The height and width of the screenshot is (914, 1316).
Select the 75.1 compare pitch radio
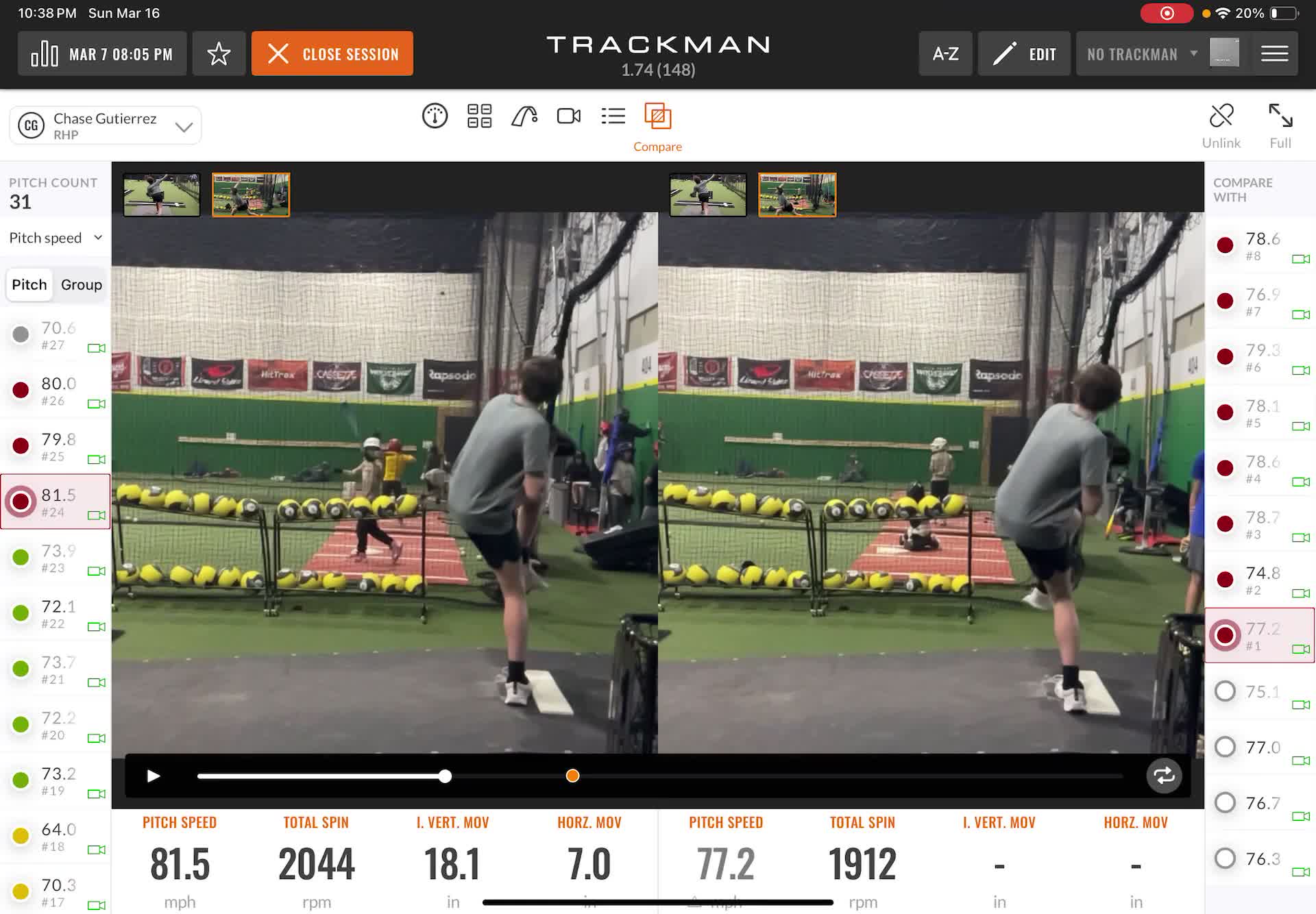point(1226,691)
